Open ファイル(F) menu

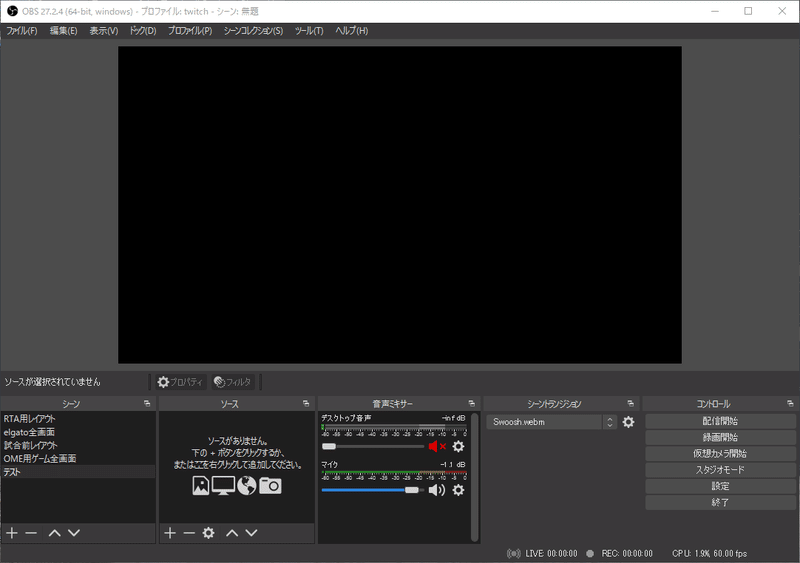tap(21, 31)
